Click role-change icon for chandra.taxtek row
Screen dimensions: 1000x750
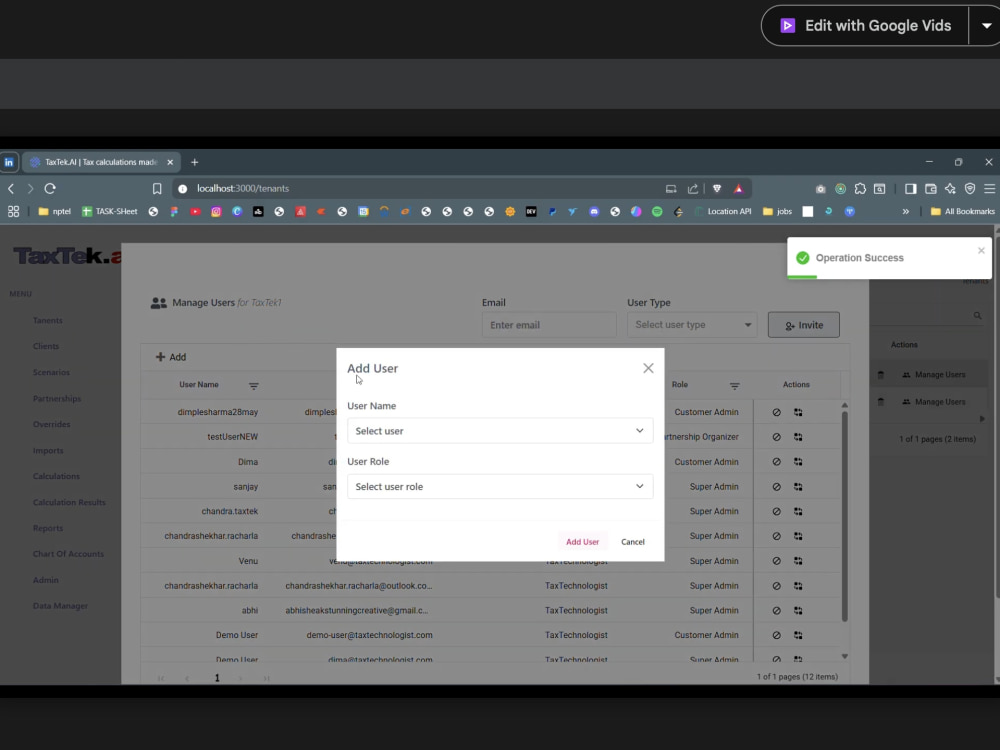point(798,511)
